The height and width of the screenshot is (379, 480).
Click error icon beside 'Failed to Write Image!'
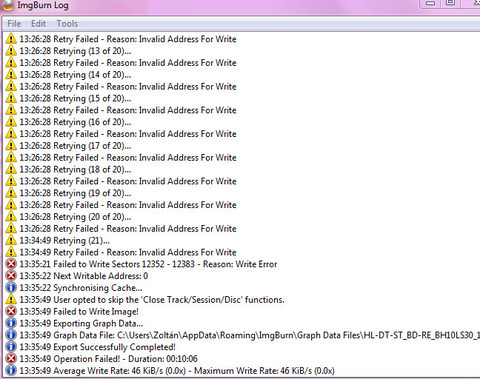11,311
